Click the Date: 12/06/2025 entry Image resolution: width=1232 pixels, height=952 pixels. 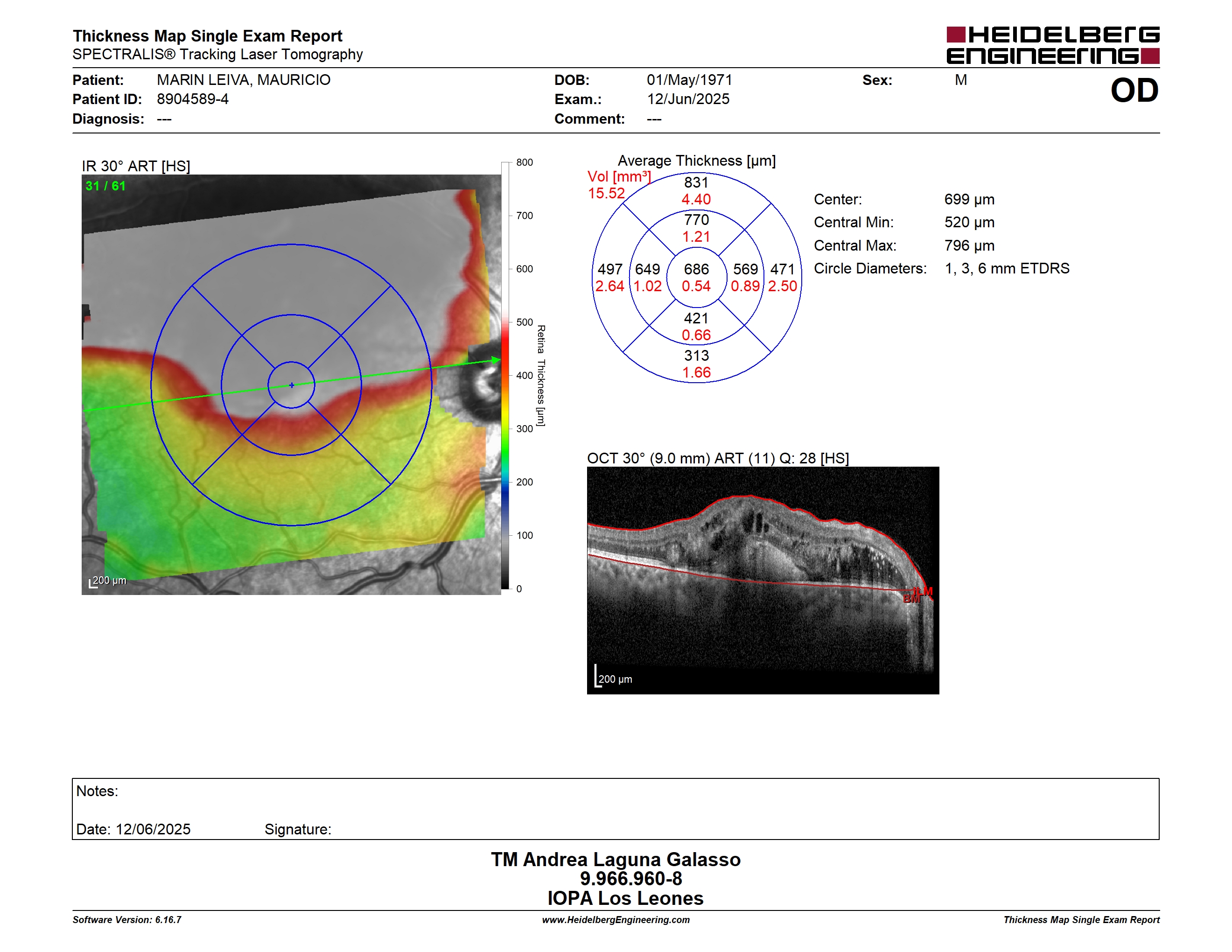(133, 830)
